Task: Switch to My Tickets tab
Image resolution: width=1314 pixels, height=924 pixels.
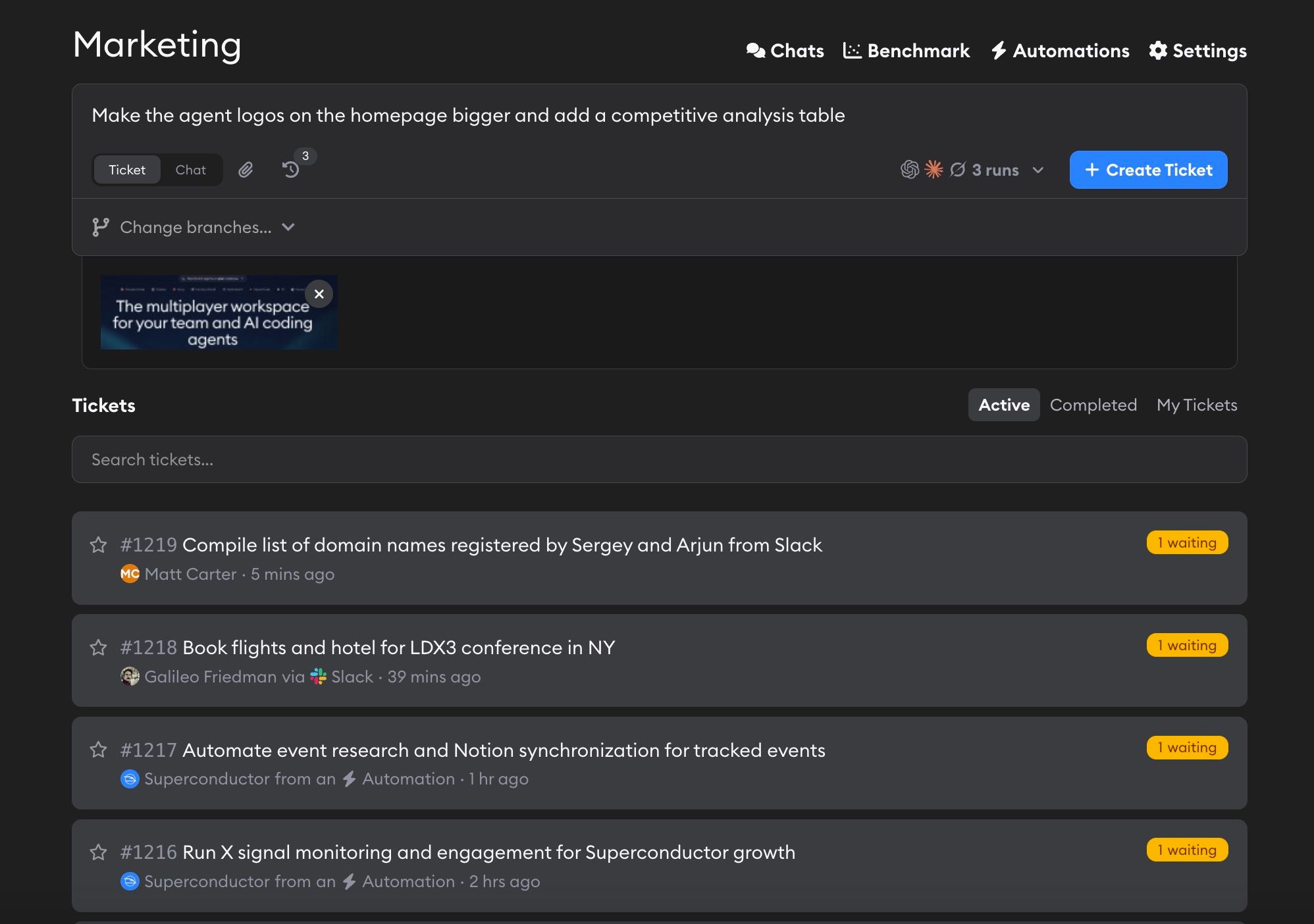Action: 1197,405
